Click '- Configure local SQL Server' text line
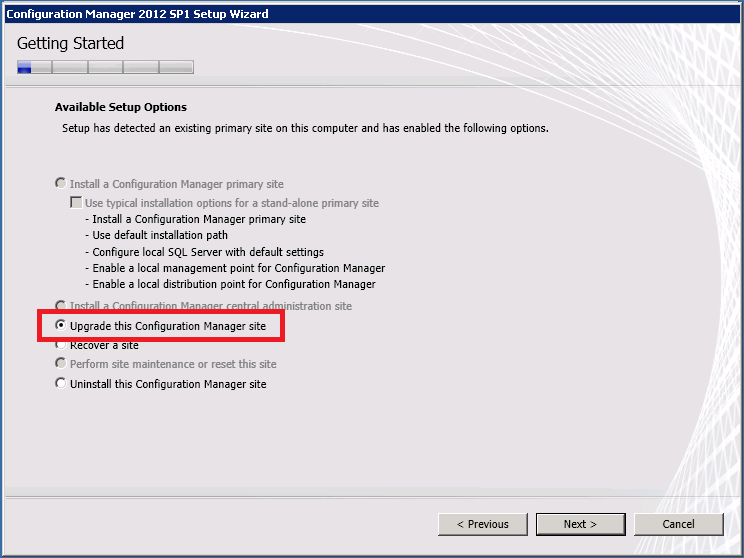Screen dimensions: 744x558 pyautogui.click(x=205, y=252)
